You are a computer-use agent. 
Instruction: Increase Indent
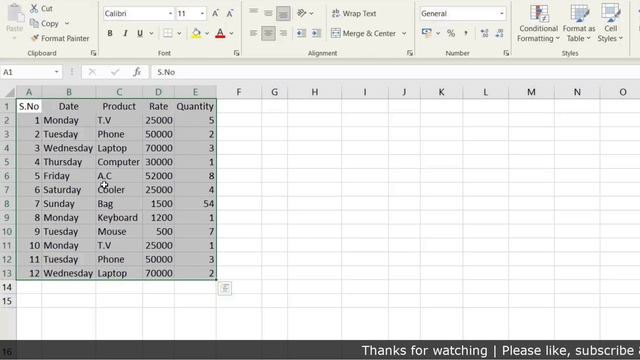point(316,33)
